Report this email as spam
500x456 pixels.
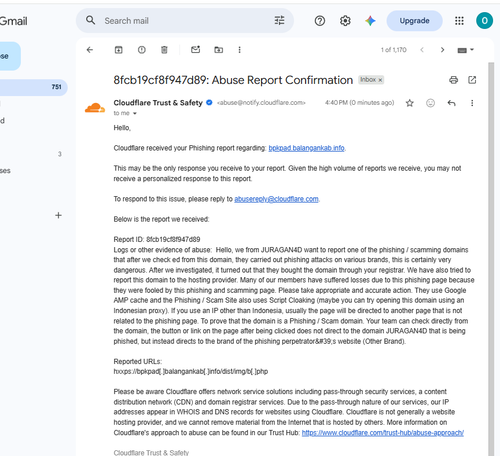pyautogui.click(x=142, y=50)
